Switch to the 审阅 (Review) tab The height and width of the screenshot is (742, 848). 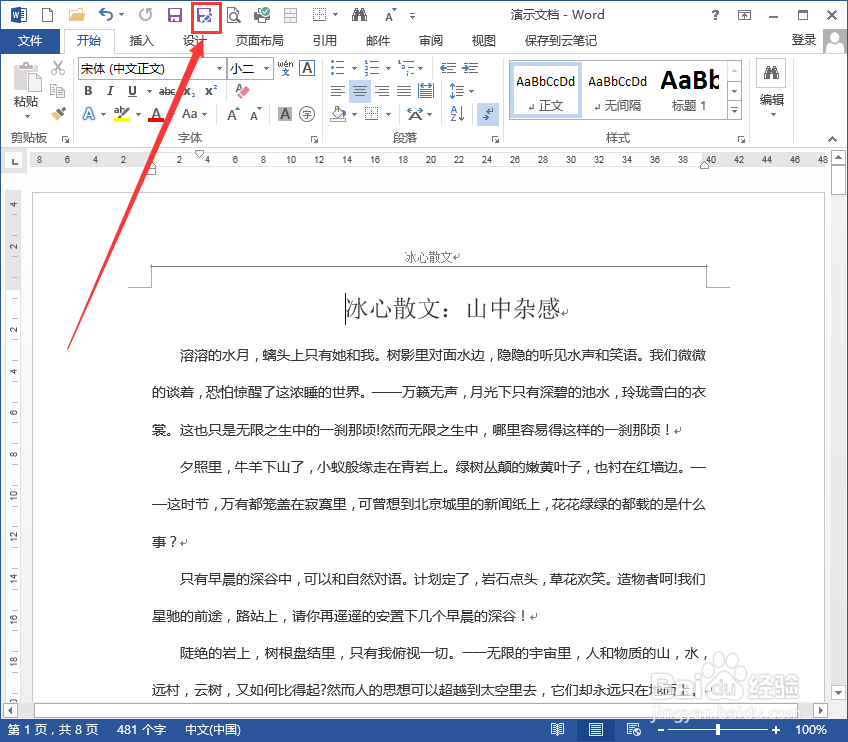430,41
